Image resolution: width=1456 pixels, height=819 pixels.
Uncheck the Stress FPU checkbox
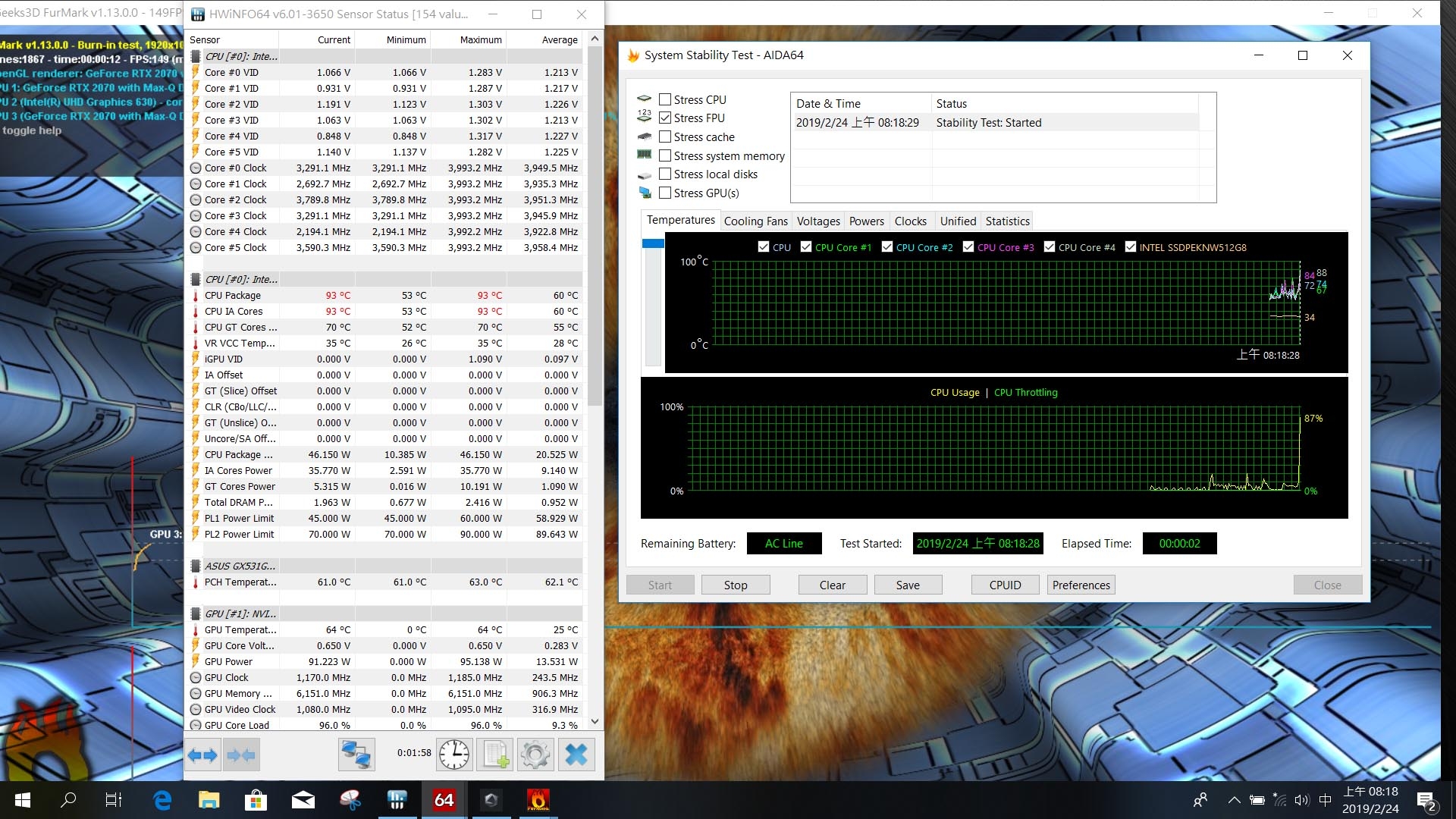coord(665,118)
